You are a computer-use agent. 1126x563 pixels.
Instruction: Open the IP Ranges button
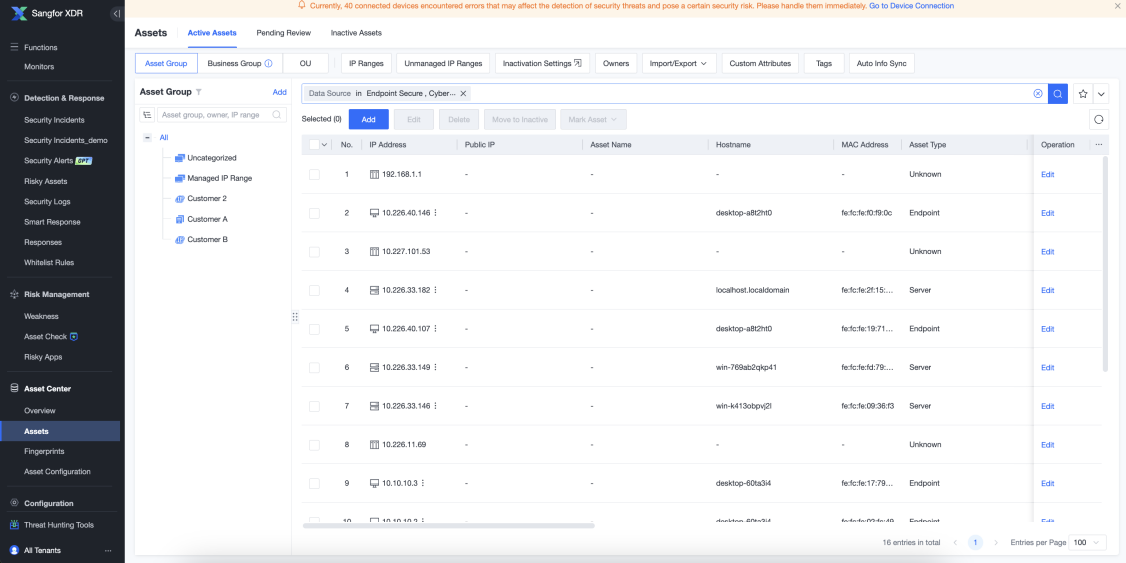click(366, 63)
